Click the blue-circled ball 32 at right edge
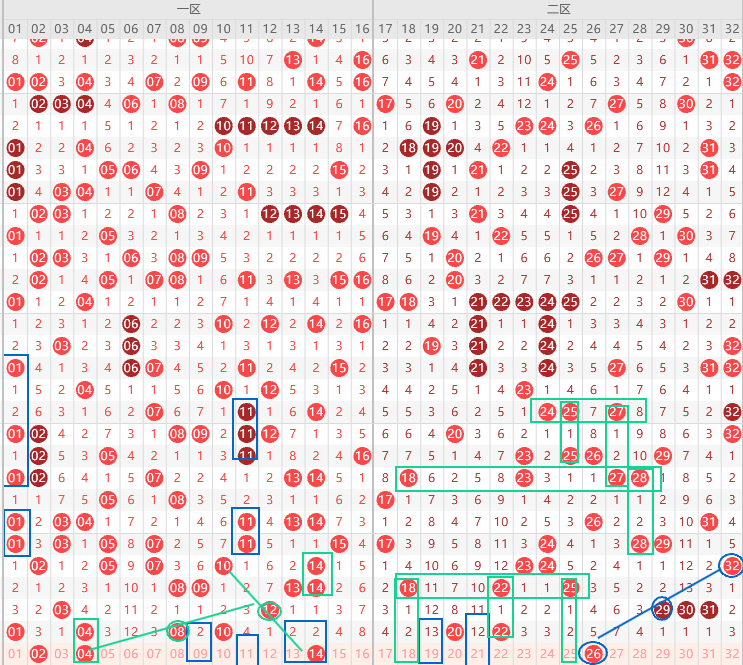The image size is (743, 665). (x=732, y=566)
